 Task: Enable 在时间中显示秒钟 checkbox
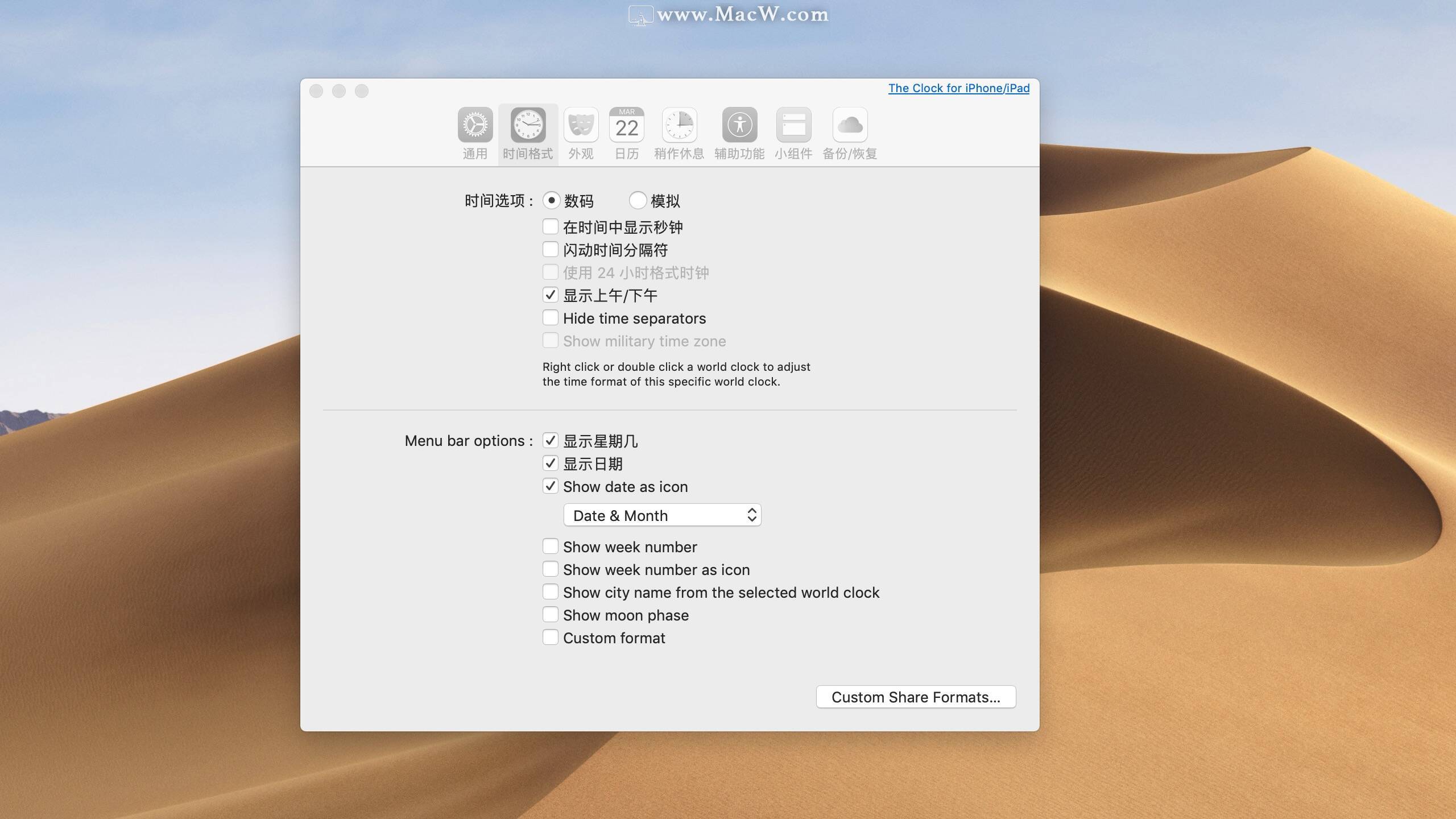point(550,226)
